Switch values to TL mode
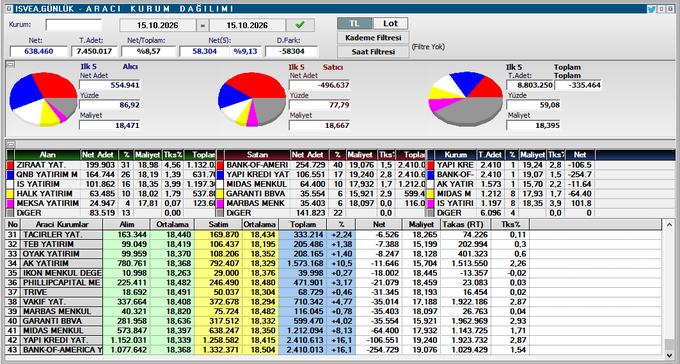The image size is (680, 364). tap(354, 23)
